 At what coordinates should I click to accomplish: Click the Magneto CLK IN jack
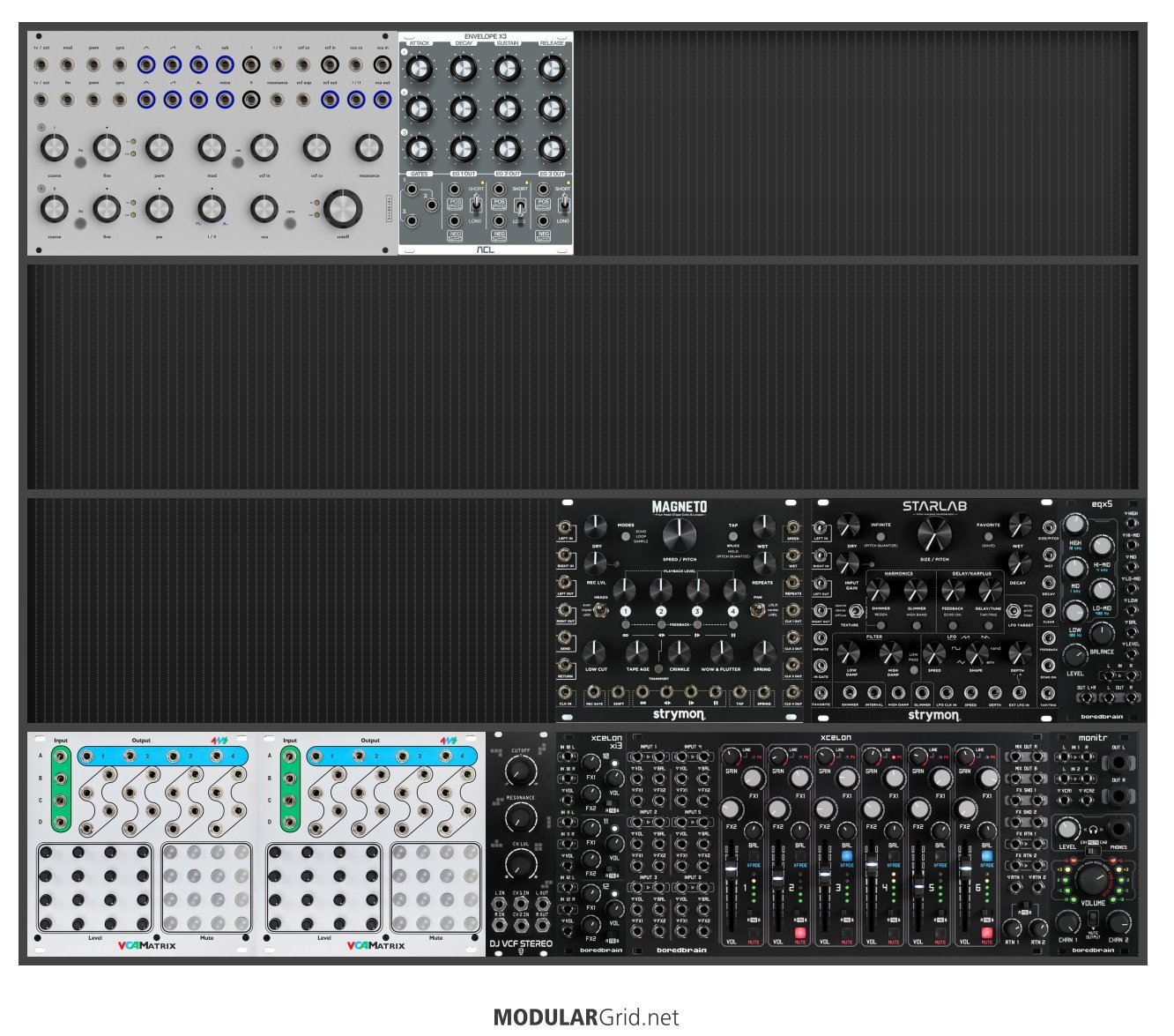(565, 692)
